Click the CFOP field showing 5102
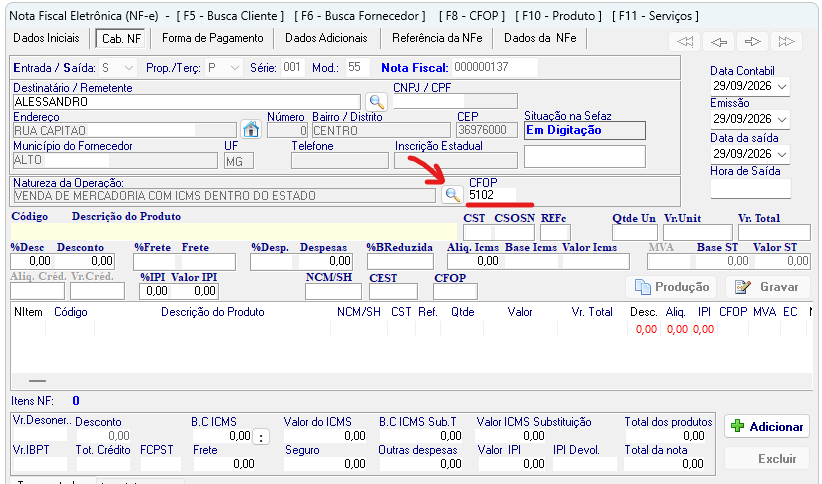 tap(492, 195)
